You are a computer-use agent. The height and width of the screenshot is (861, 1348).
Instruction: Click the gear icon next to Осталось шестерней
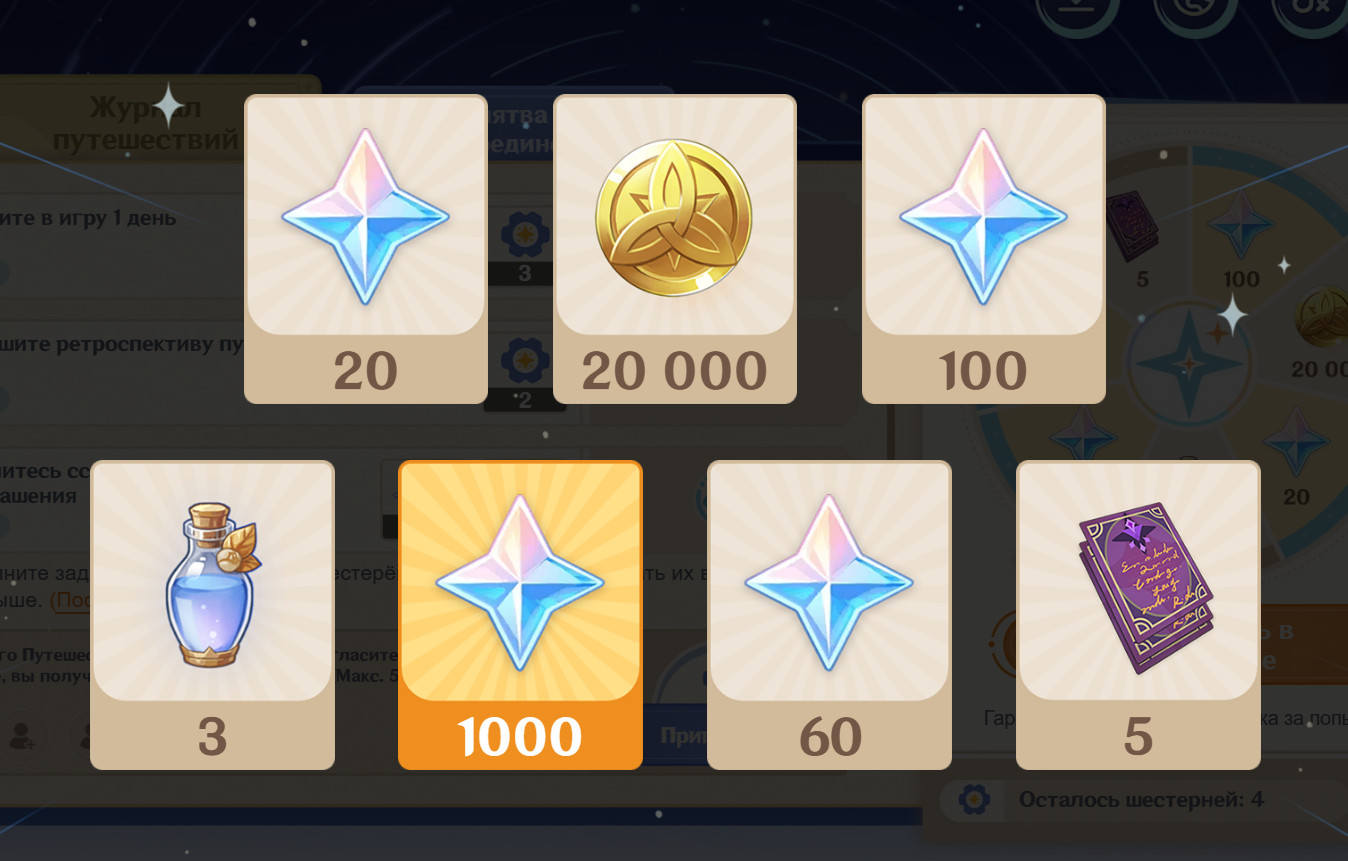(974, 800)
